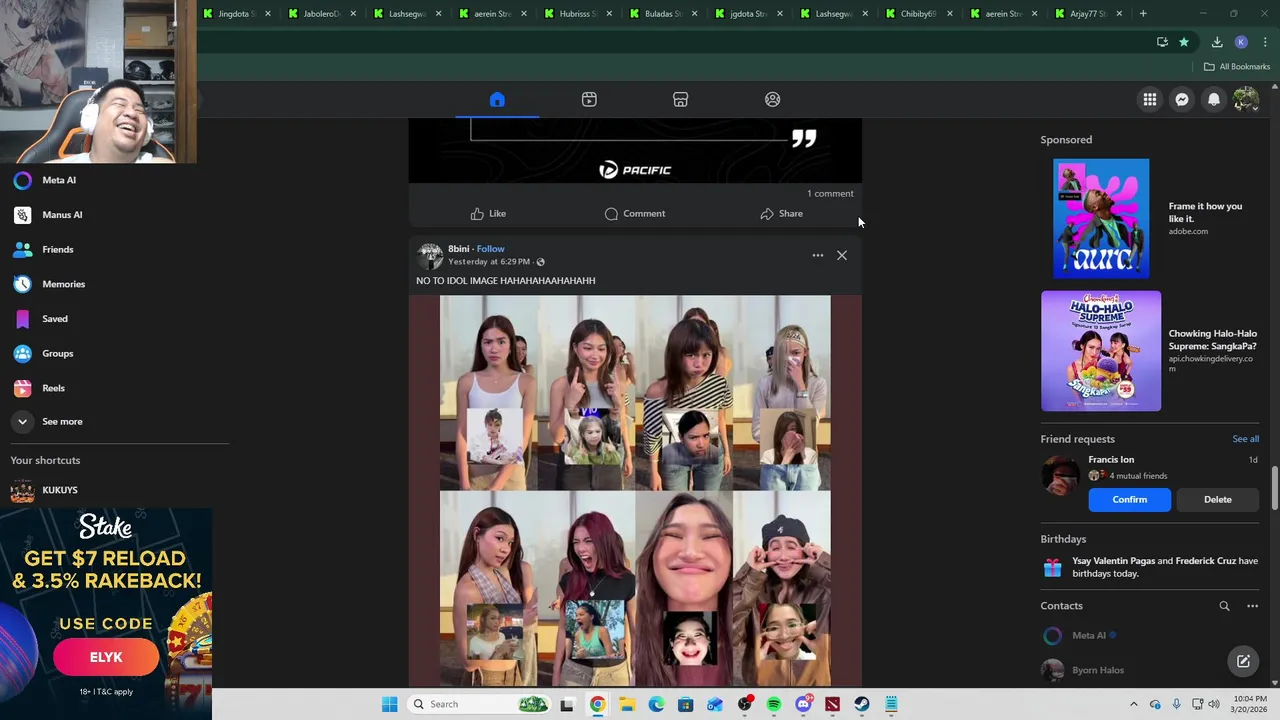Go to Facebook Home feed tab

click(497, 99)
